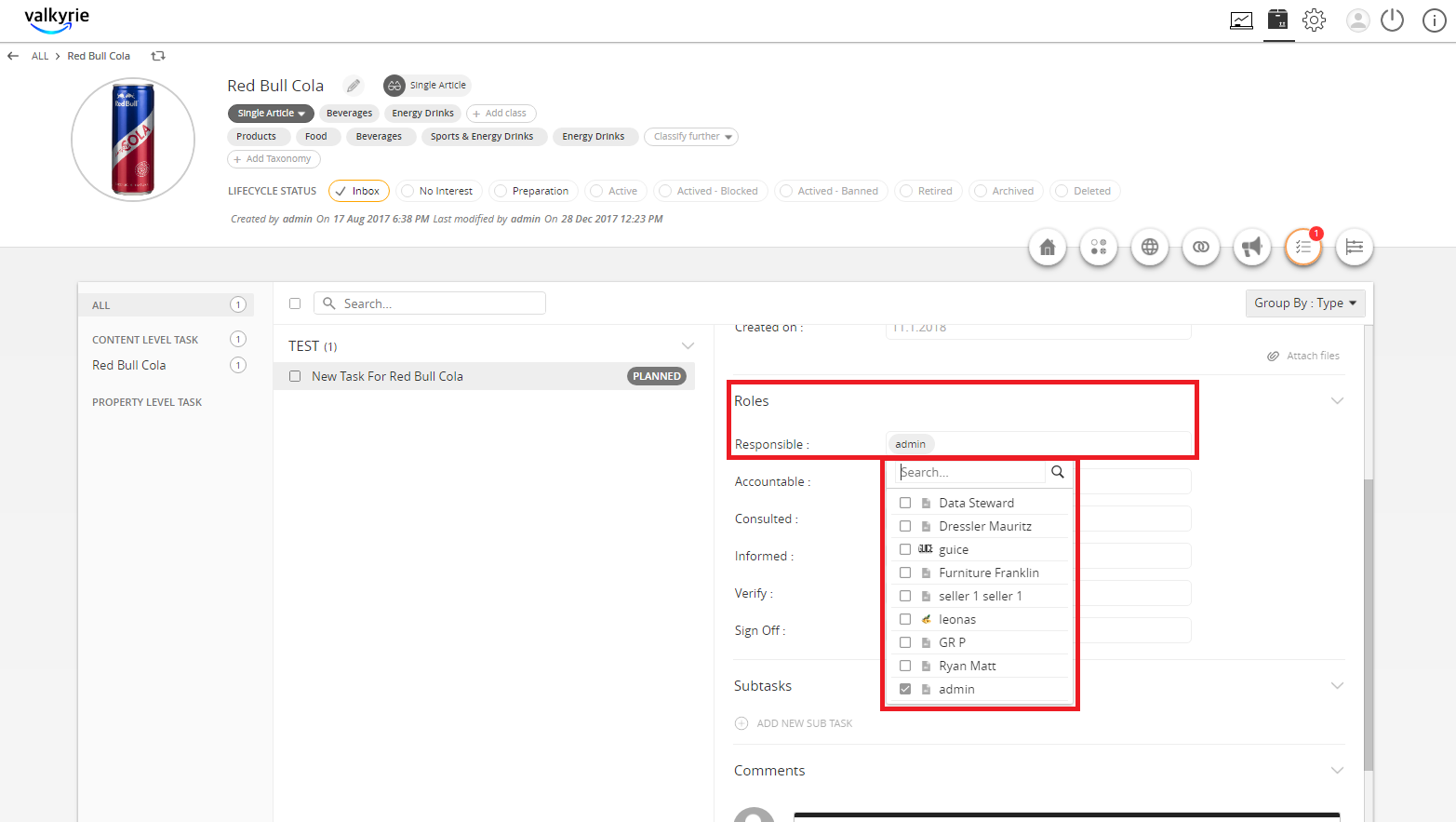Open the home dashboard round button
The width and height of the screenshot is (1456, 822).
(x=1048, y=248)
